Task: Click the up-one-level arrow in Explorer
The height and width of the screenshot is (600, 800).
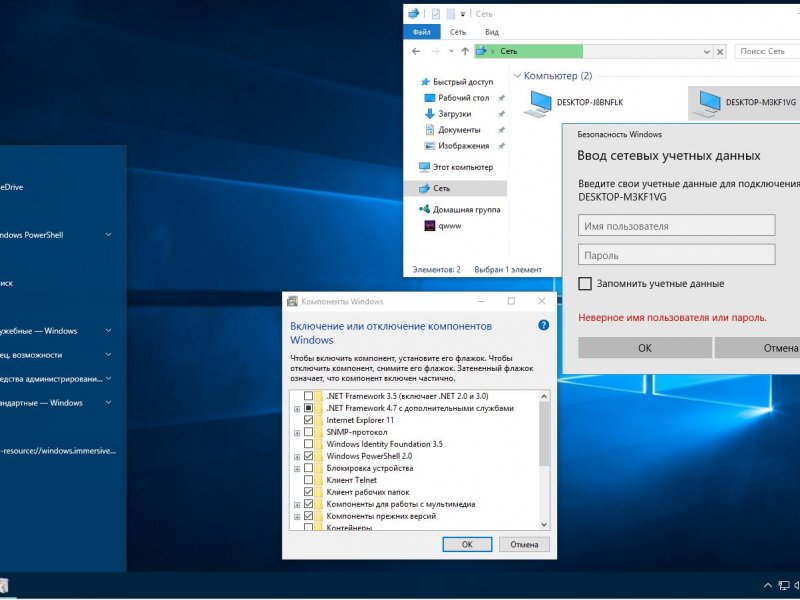Action: pyautogui.click(x=465, y=51)
